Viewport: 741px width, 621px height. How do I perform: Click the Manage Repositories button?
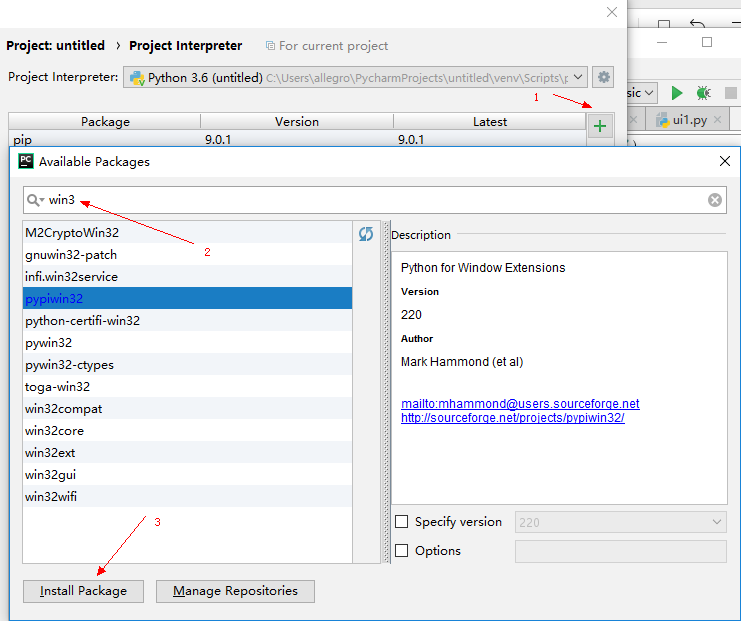point(235,591)
